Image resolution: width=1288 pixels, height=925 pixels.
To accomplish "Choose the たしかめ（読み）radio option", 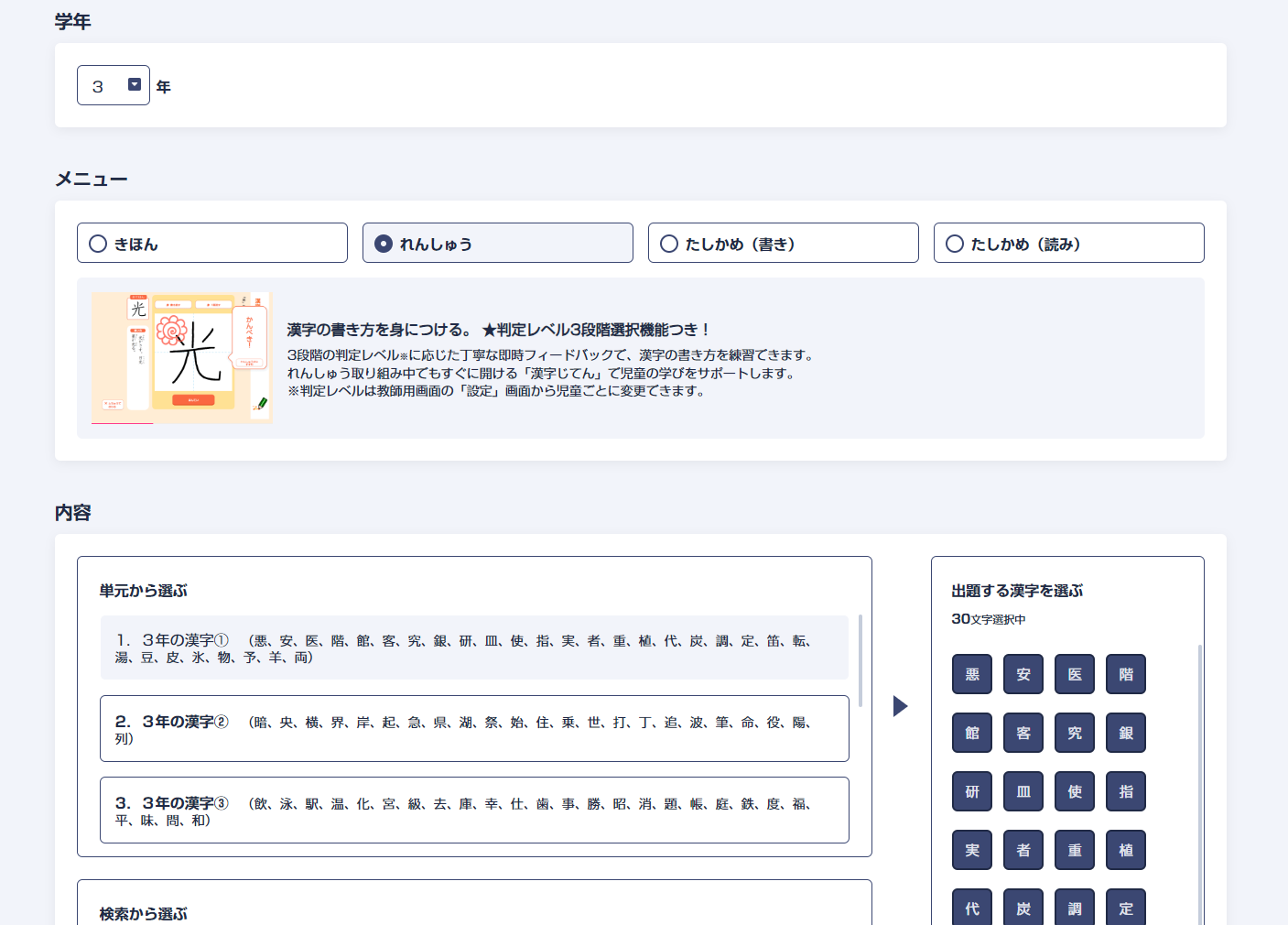I will point(1069,244).
